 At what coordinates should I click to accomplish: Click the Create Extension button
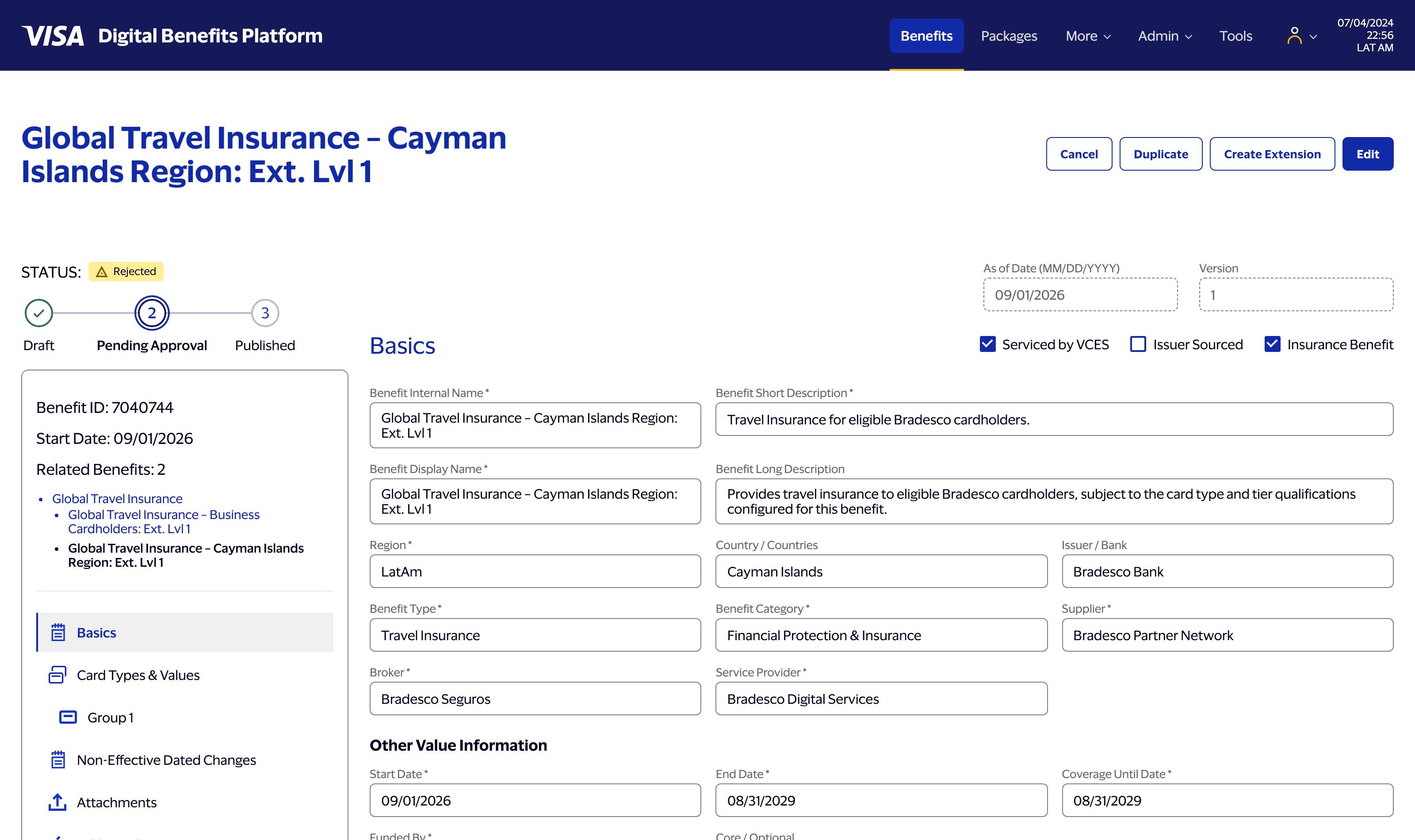coord(1272,154)
